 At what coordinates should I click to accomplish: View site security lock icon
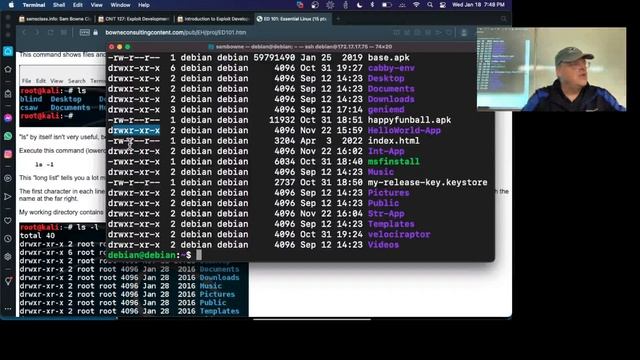[x=96, y=32]
